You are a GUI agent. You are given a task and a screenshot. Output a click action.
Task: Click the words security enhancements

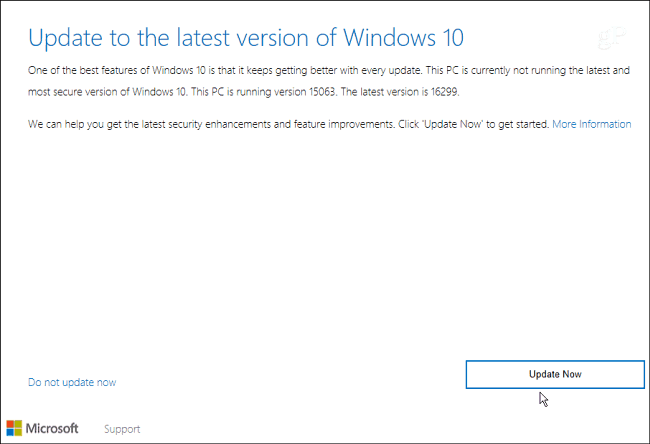pos(219,124)
